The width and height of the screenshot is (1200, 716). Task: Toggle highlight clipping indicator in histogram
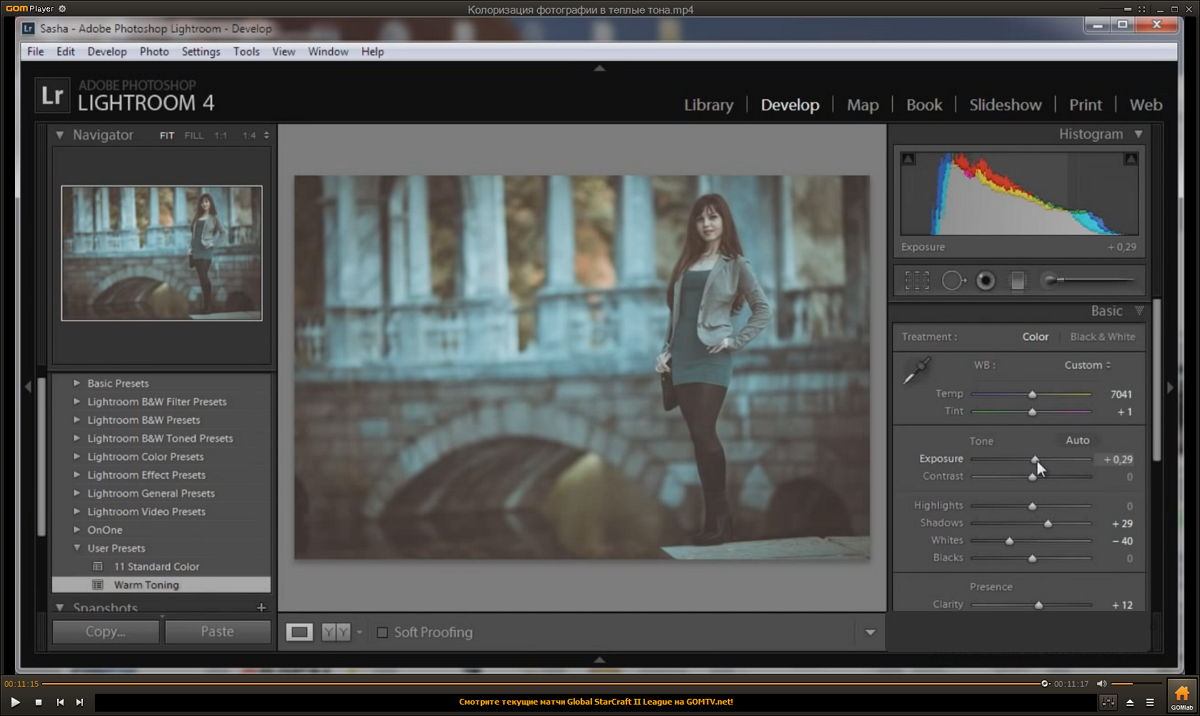(x=1131, y=159)
